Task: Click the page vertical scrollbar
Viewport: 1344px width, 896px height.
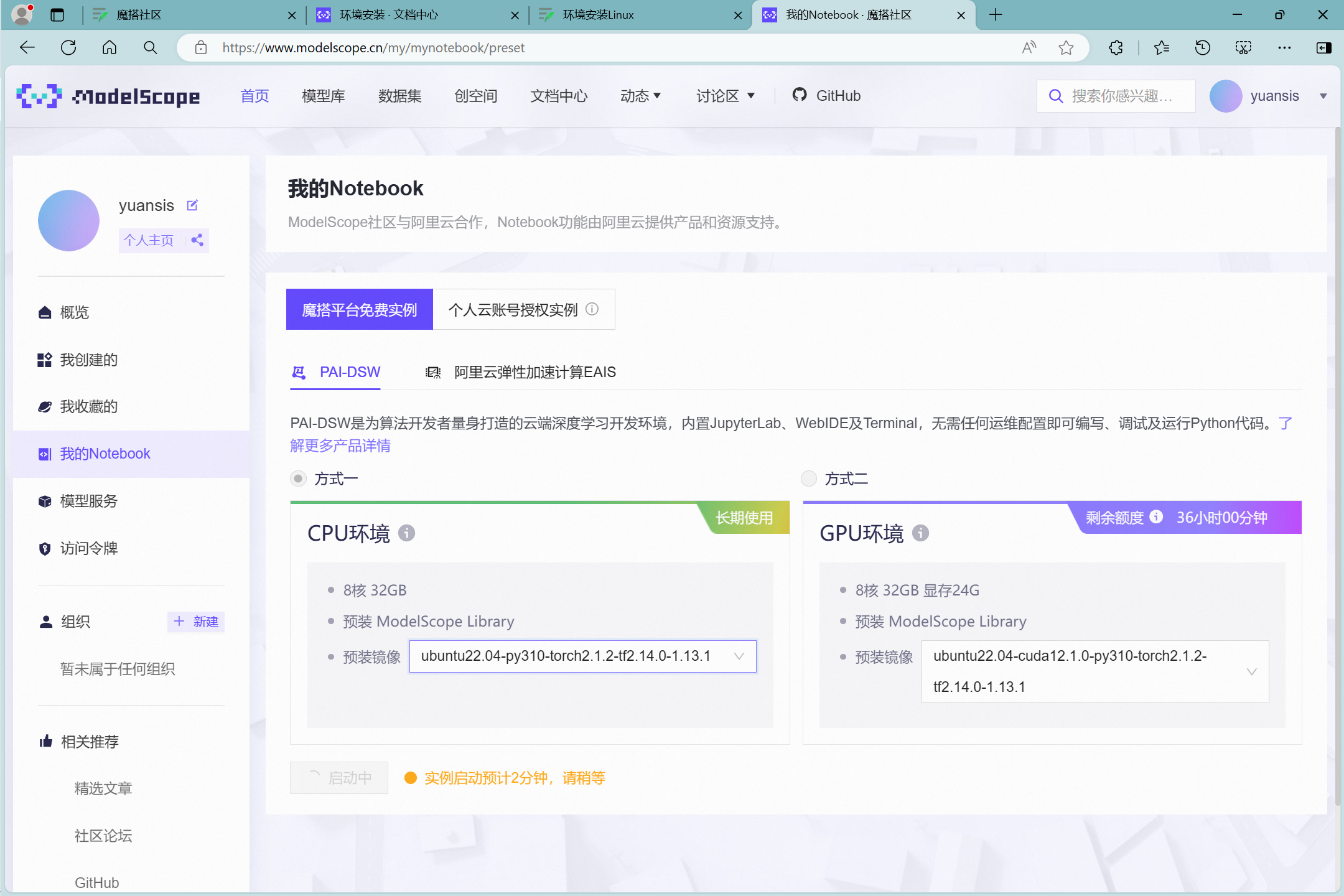Action: pos(1338,467)
